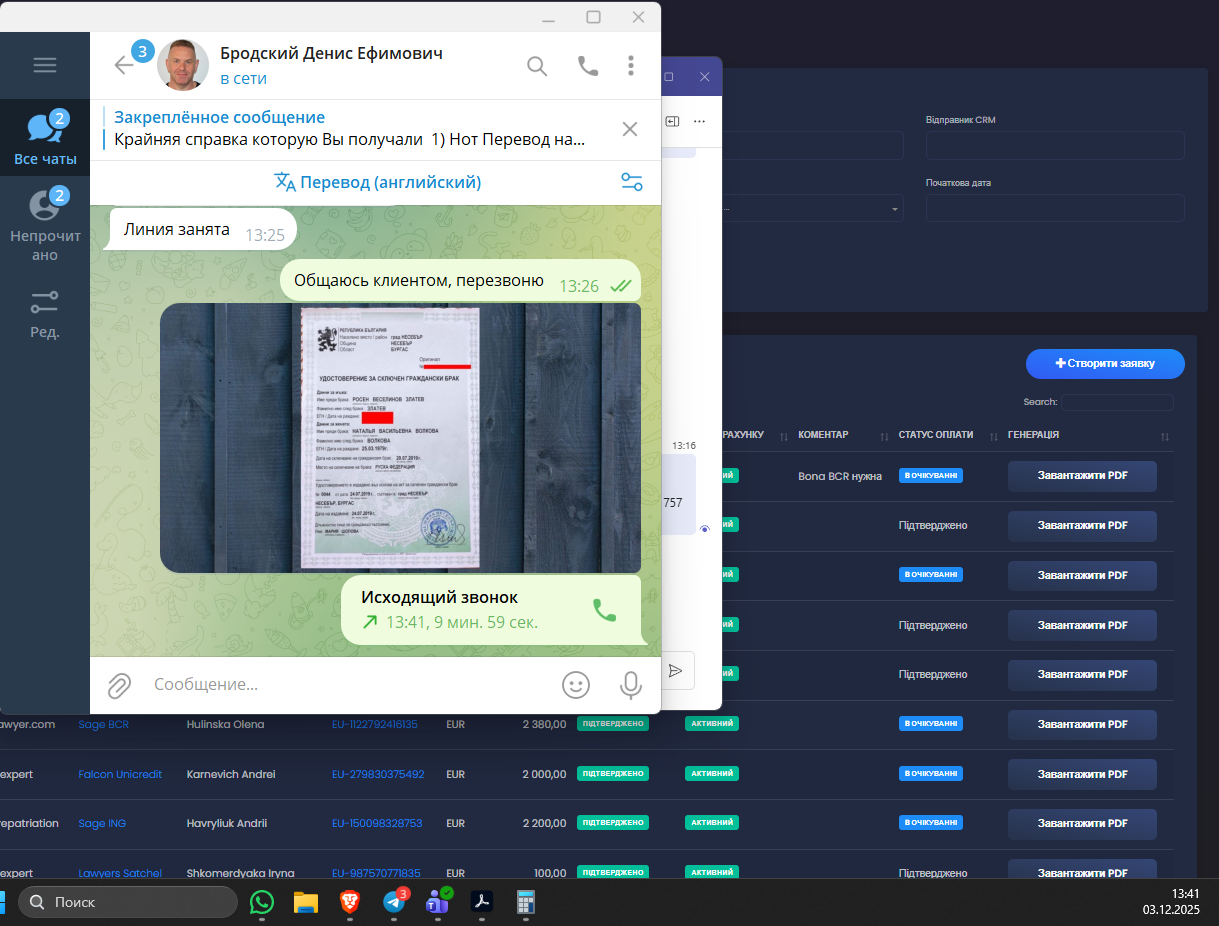Screen dimensions: 1219x926
Task: Open translation settings sliders icon
Action: [x=632, y=182]
